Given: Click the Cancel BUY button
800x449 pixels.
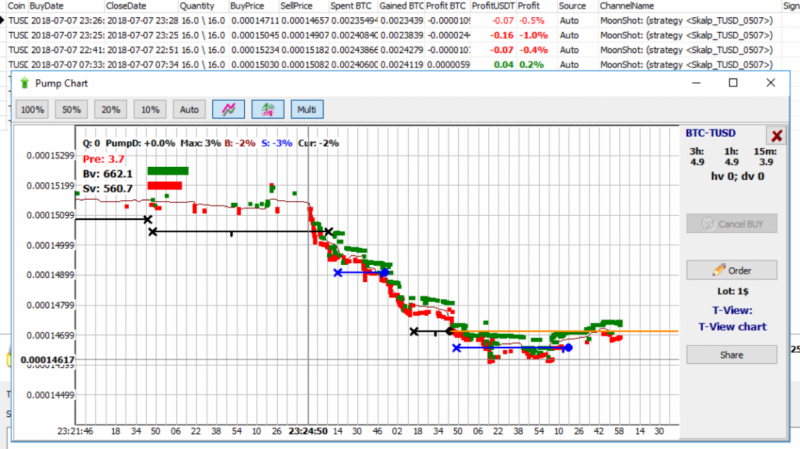Looking at the screenshot, I should pos(732,223).
